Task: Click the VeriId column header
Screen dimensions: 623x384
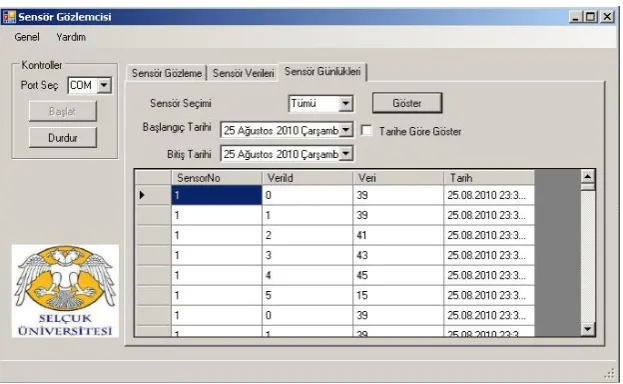Action: (307, 178)
